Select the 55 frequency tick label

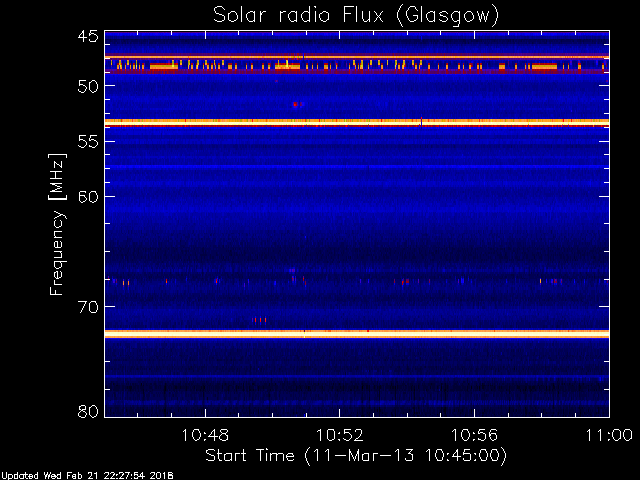pyautogui.click(x=88, y=142)
